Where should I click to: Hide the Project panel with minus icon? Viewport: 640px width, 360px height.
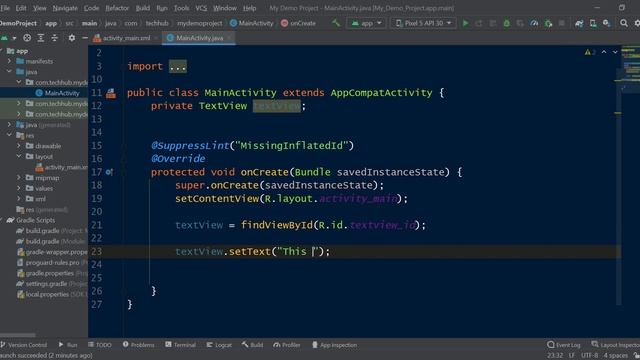tap(84, 38)
